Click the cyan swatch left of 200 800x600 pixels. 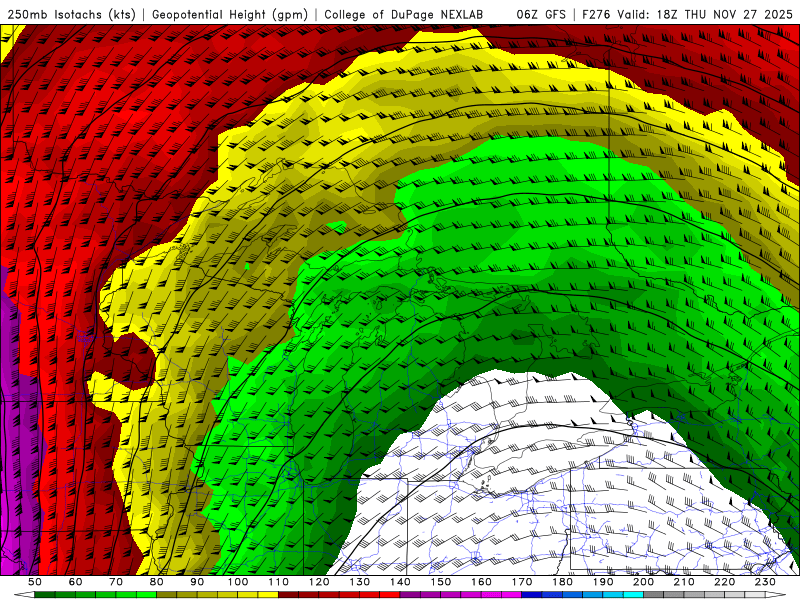tap(633, 595)
